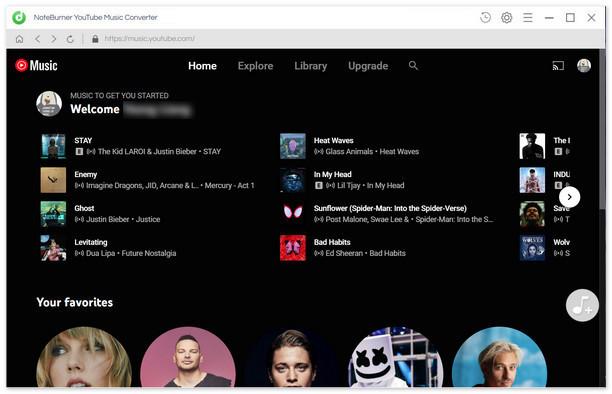Image resolution: width=612 pixels, height=394 pixels.
Task: Open the song title Ghost
Action: pos(84,209)
